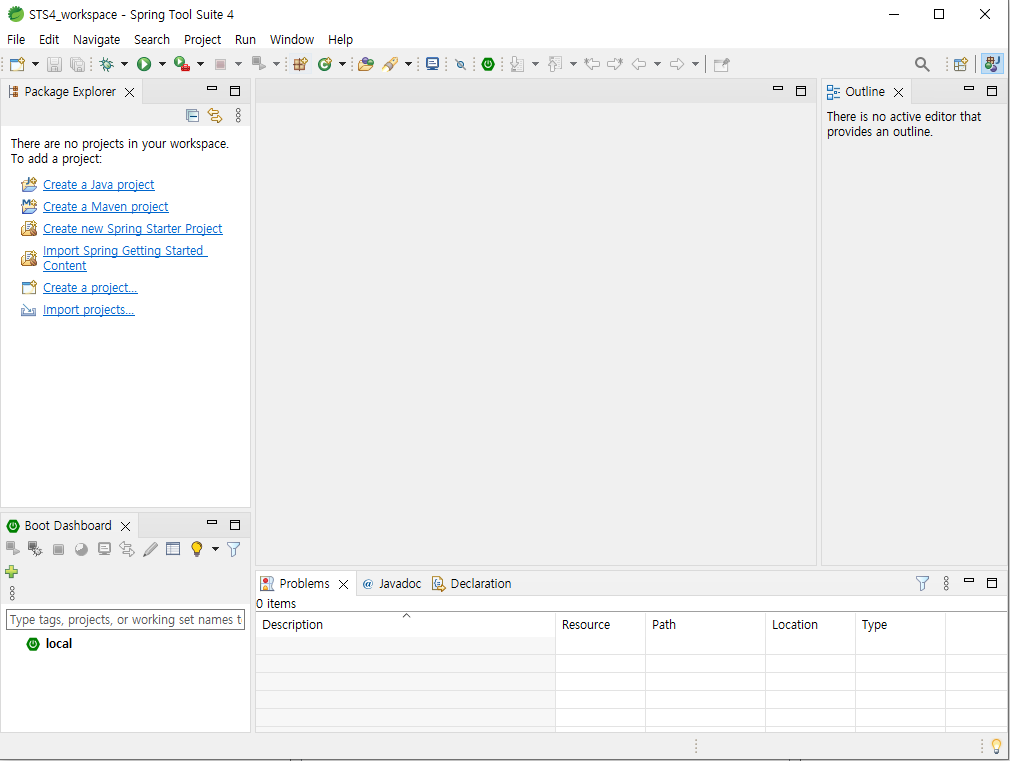
Task: Click the New wizard toolbar icon
Action: pyautogui.click(x=17, y=64)
